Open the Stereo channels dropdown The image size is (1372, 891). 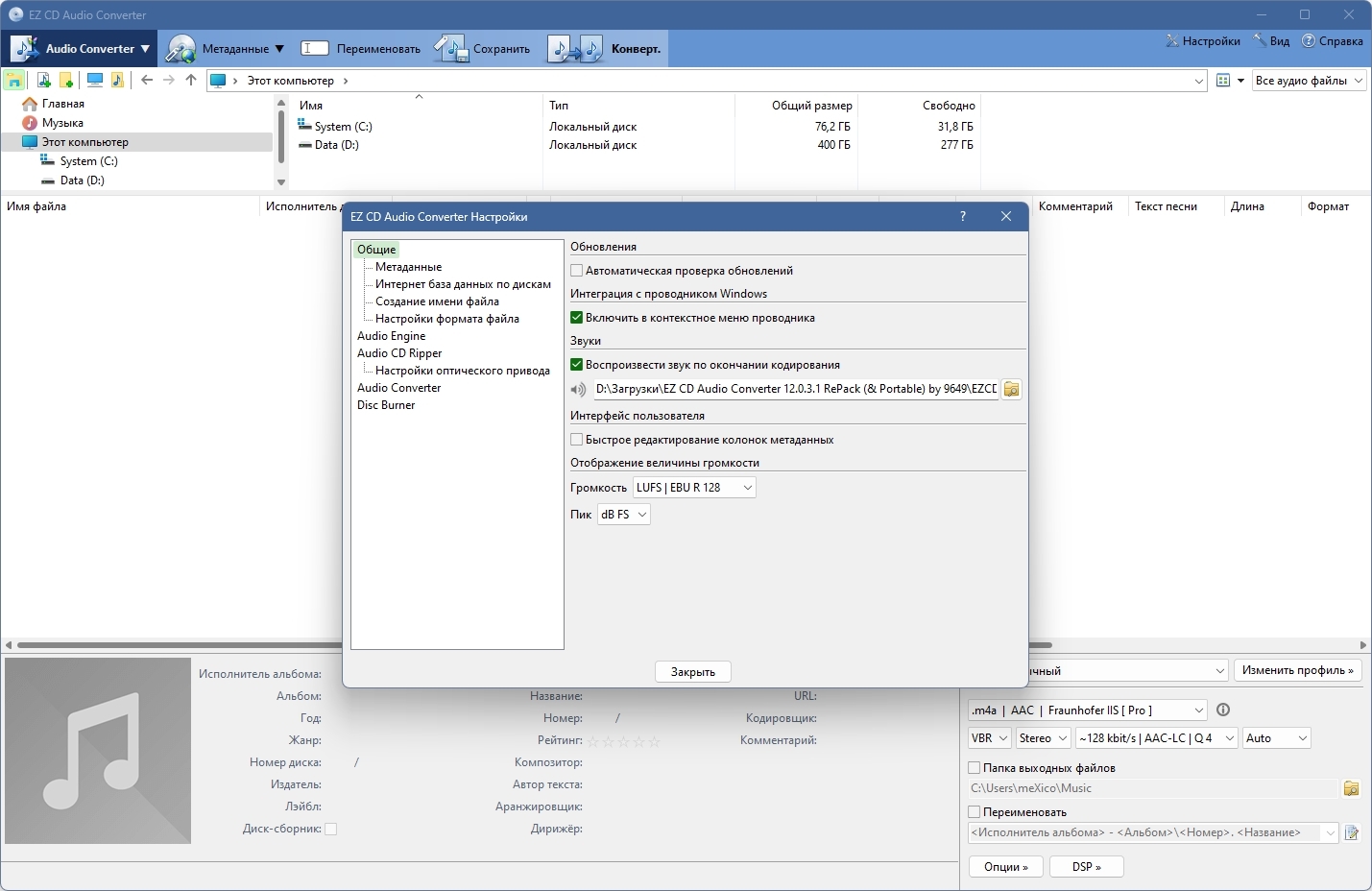click(1044, 738)
